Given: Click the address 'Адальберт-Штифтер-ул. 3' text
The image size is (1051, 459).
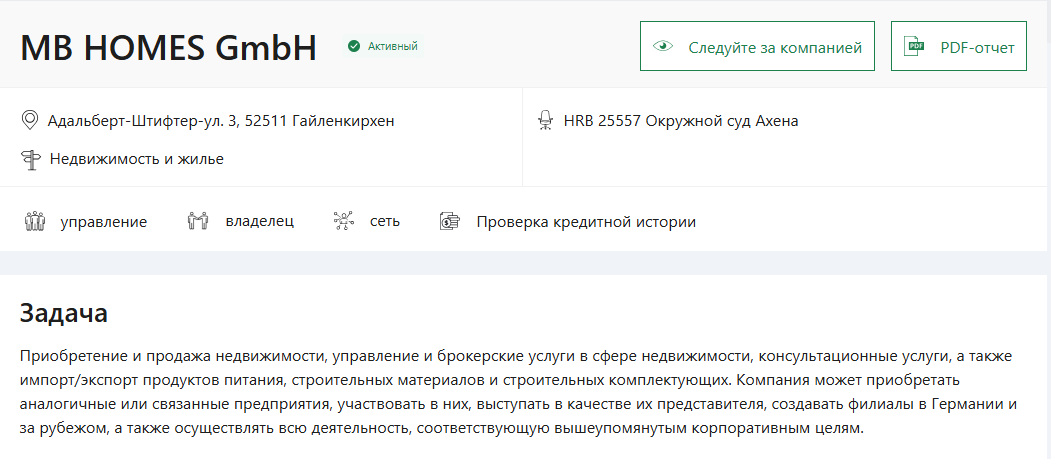Looking at the screenshot, I should click(x=143, y=121).
